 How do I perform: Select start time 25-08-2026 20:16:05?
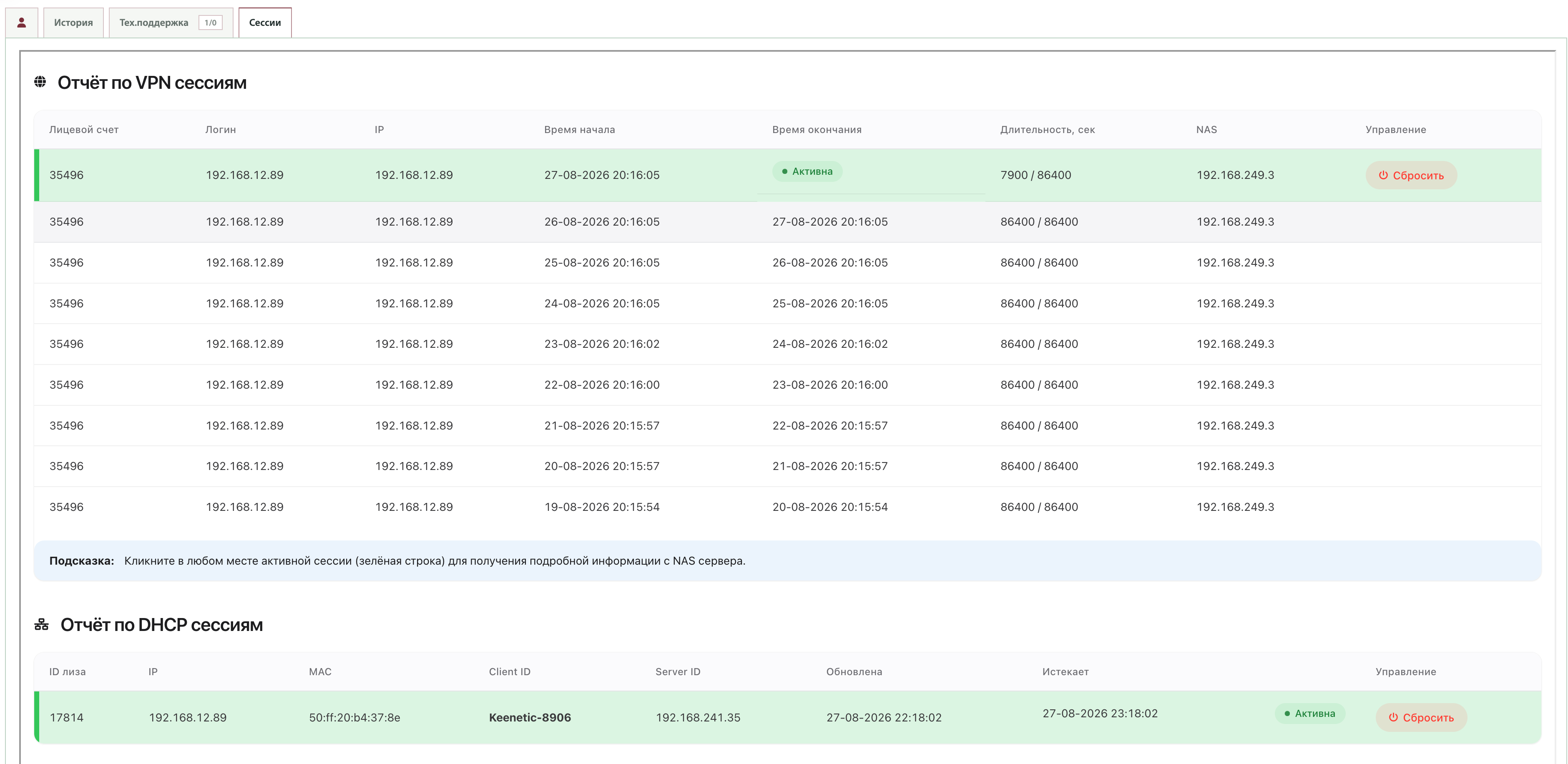coord(601,262)
